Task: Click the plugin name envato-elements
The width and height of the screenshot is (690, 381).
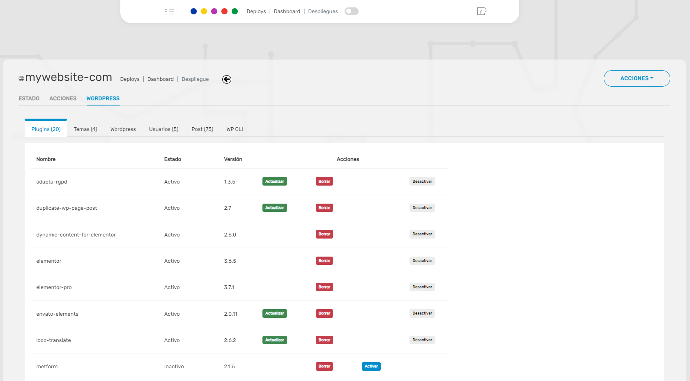Action: point(57,314)
